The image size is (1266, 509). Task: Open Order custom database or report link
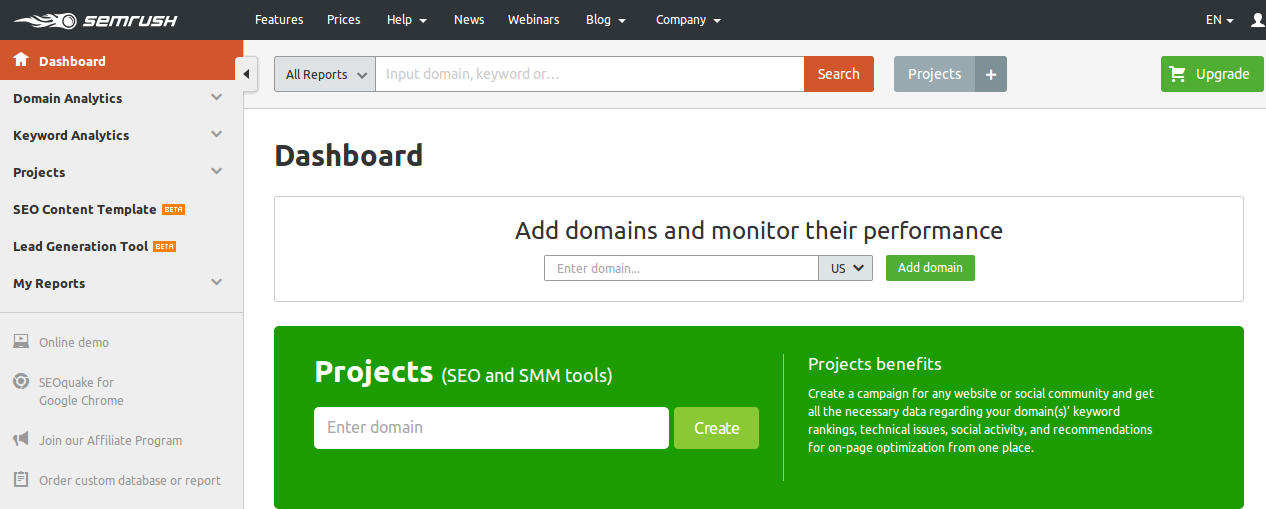pyautogui.click(x=130, y=480)
